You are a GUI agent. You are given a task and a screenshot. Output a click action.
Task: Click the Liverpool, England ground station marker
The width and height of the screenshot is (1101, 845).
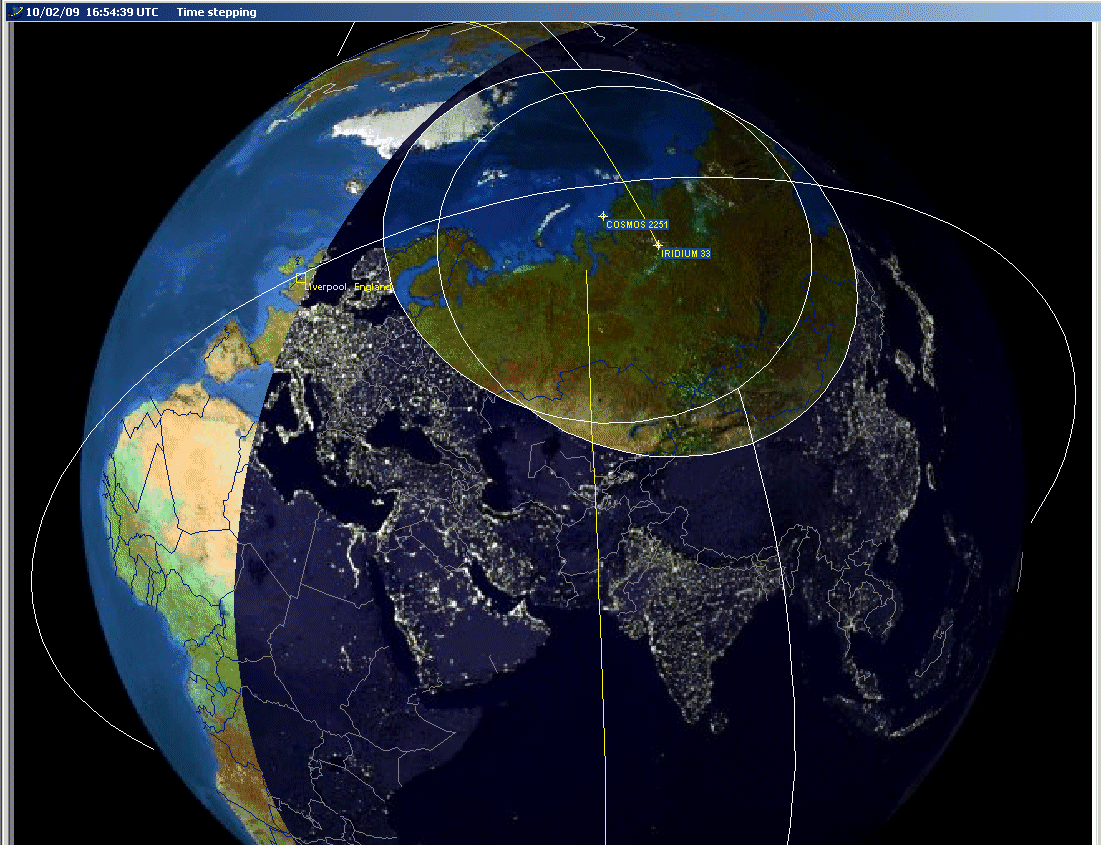301,278
